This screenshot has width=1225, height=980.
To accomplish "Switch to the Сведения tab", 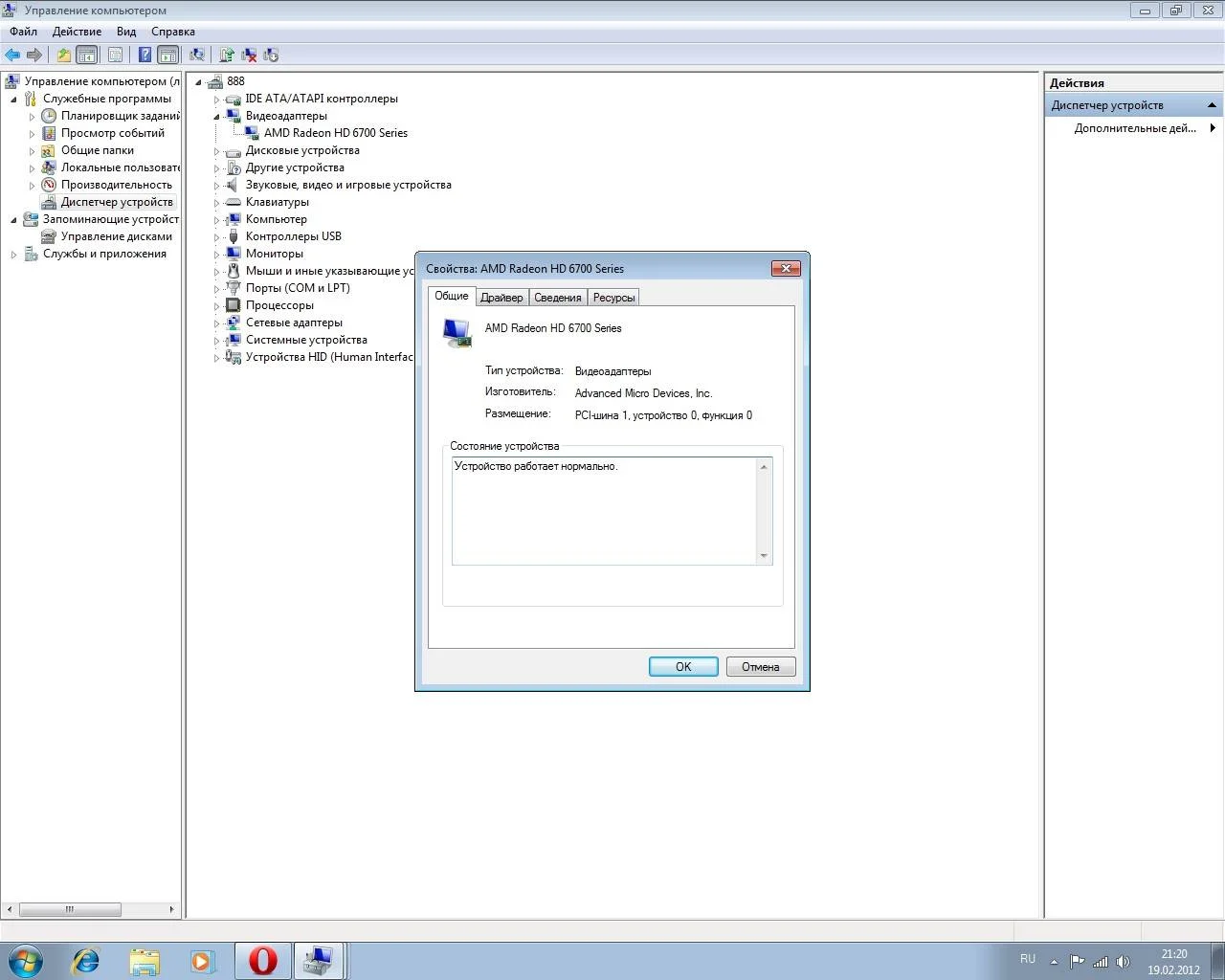I will (557, 298).
